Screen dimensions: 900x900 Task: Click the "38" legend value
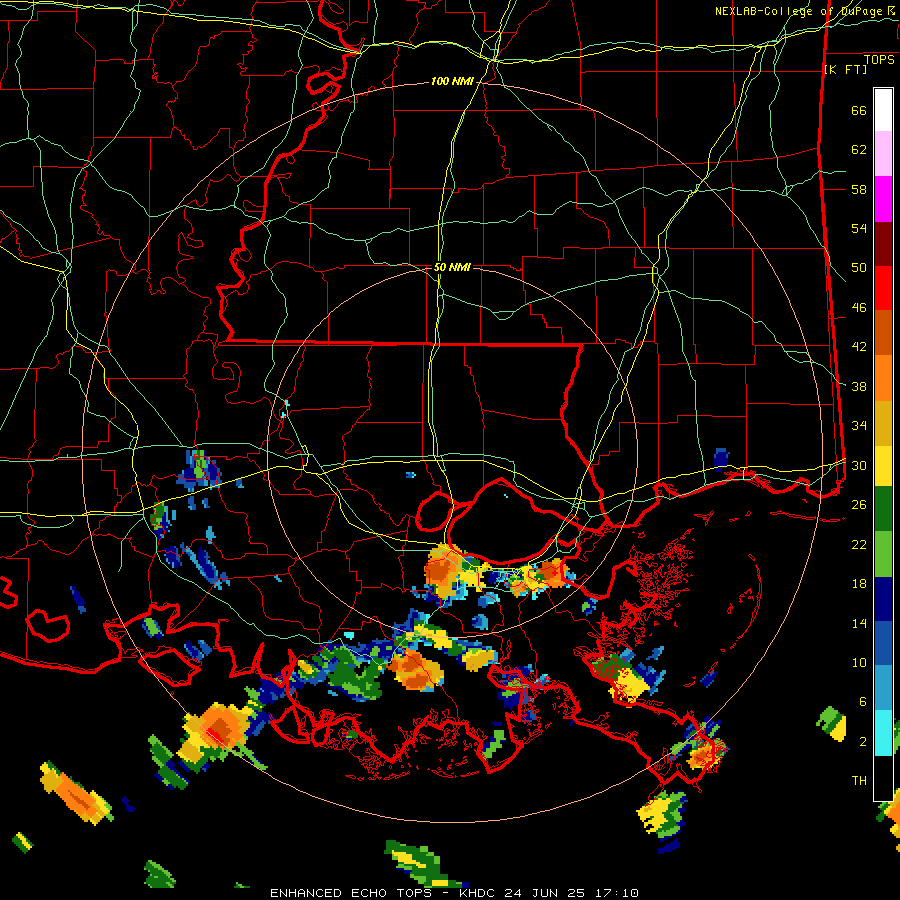click(x=859, y=386)
